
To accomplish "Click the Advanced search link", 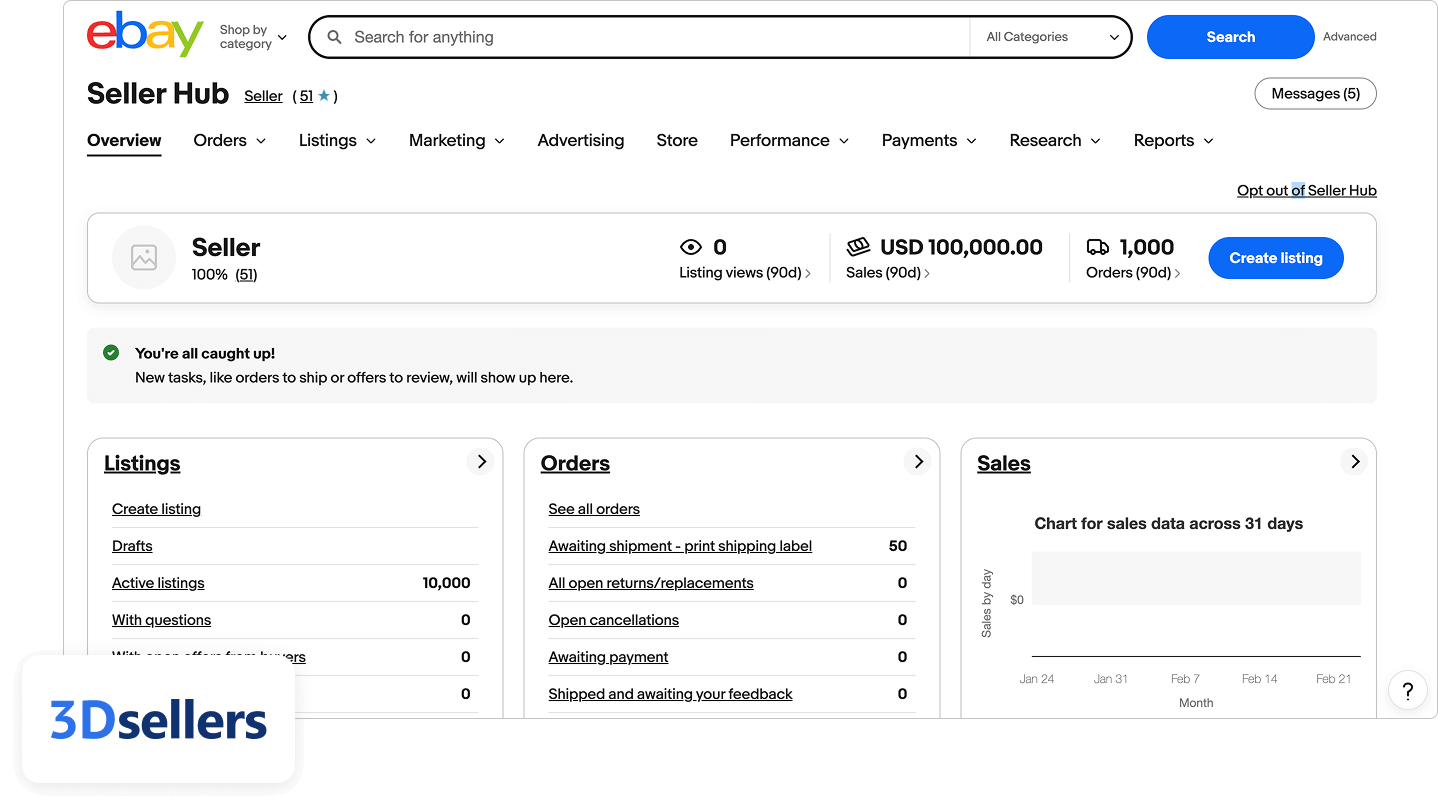I will coord(1349,37).
